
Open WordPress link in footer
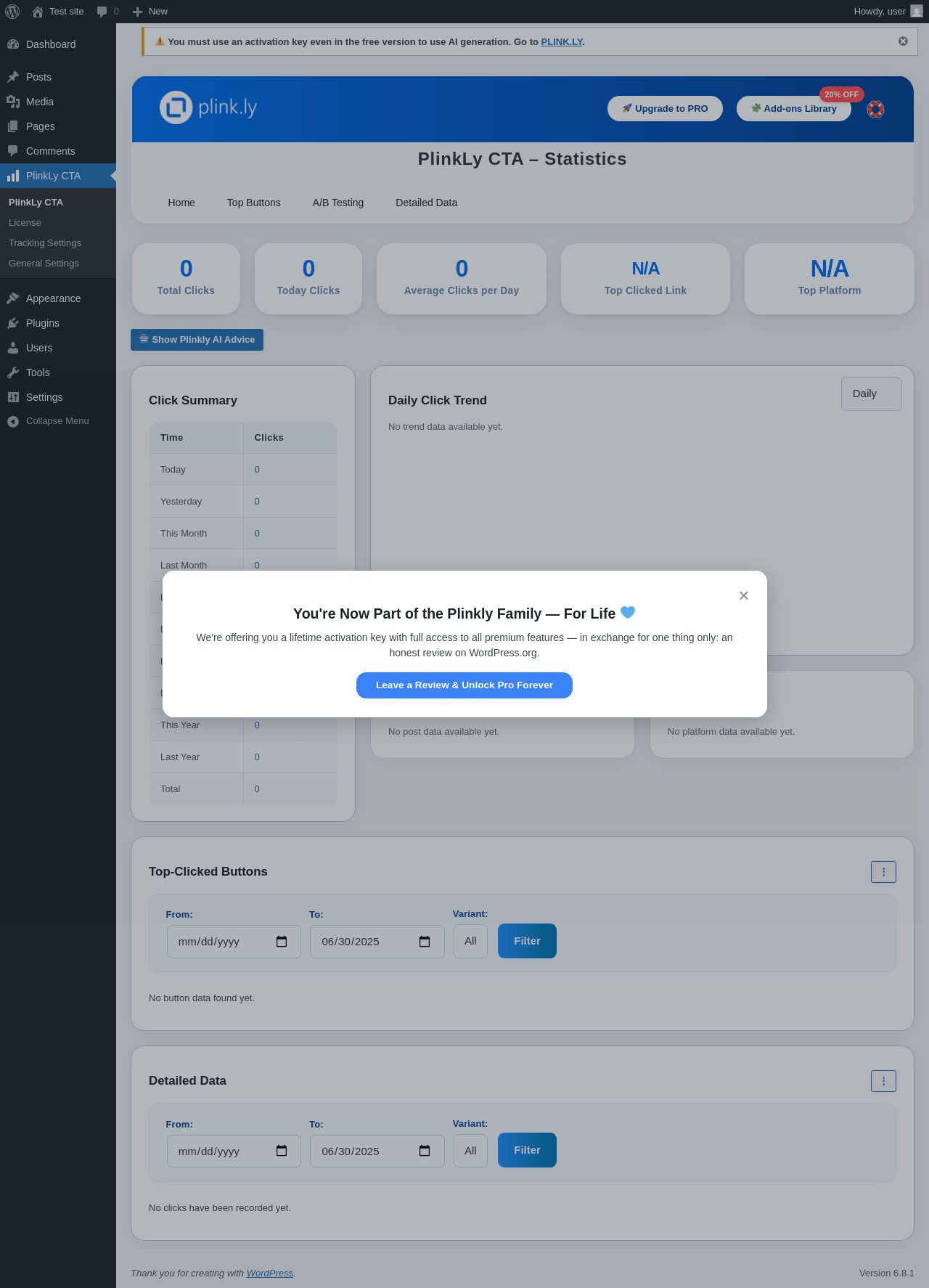click(270, 1273)
